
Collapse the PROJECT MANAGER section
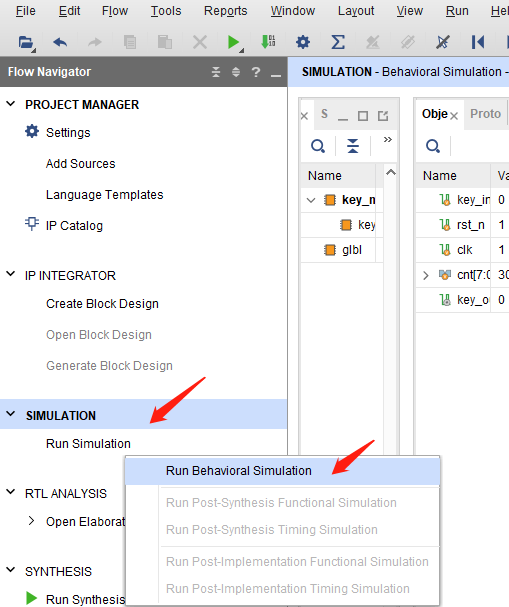[x=11, y=104]
